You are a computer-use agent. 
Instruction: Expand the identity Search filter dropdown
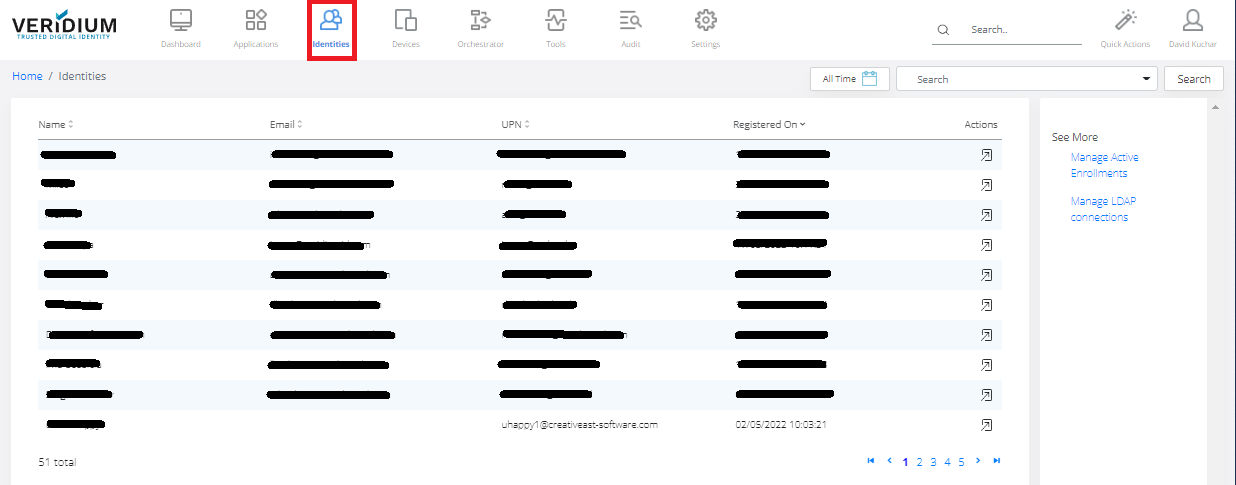[x=1145, y=79]
